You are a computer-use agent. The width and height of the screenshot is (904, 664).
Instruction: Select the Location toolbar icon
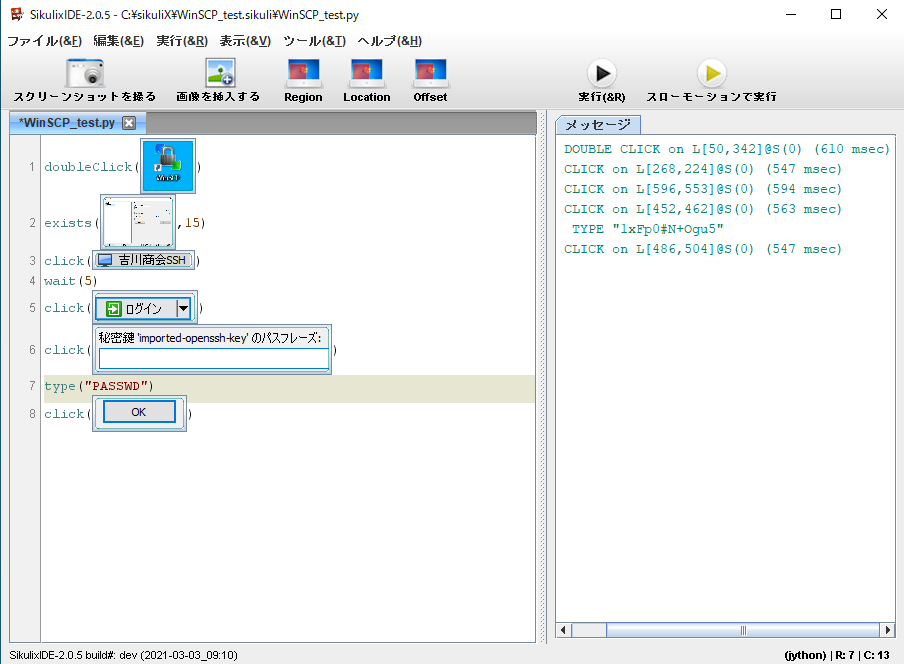pos(366,74)
